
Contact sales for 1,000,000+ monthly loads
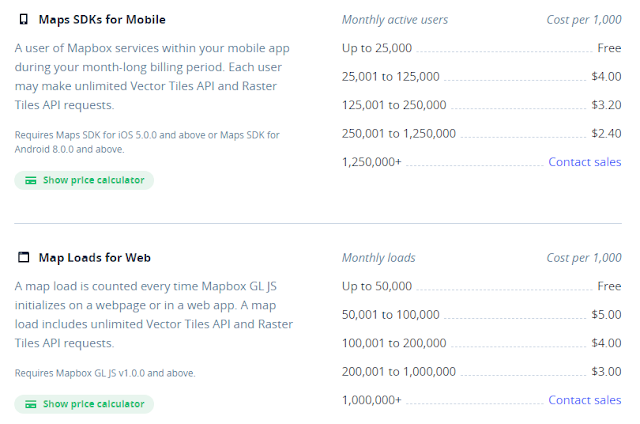tap(584, 400)
